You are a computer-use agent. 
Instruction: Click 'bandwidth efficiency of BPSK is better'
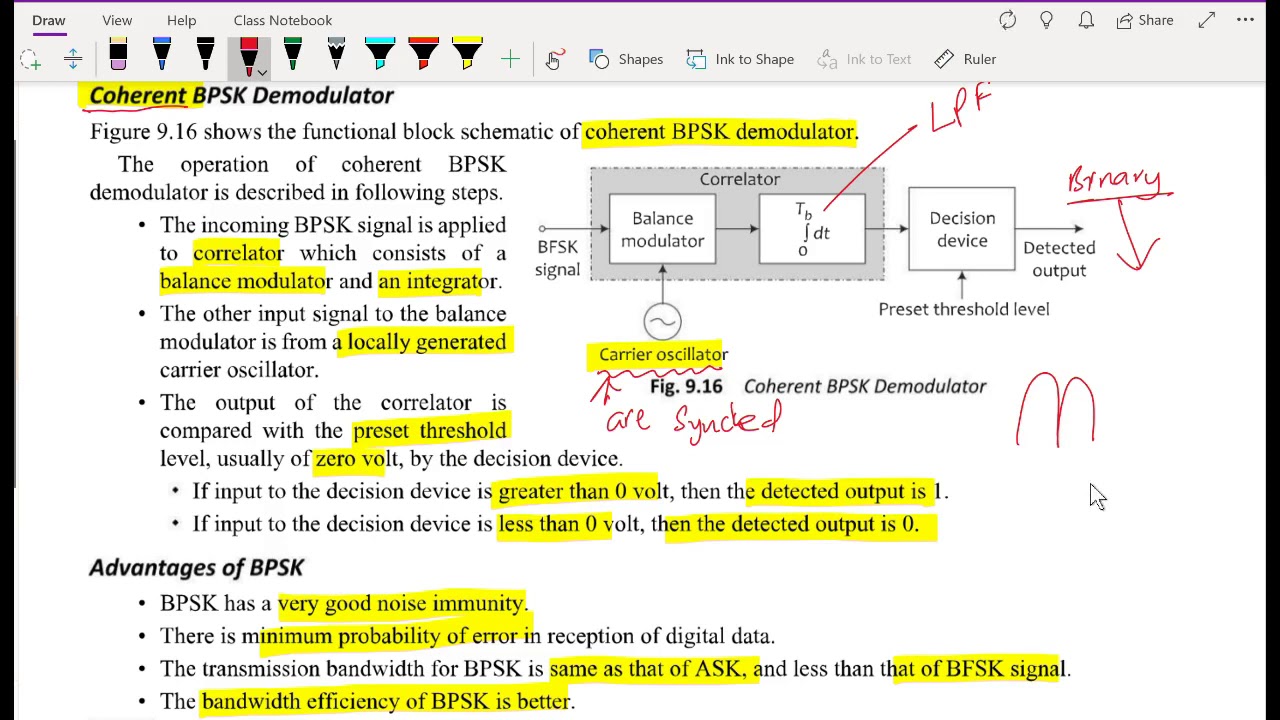point(386,701)
